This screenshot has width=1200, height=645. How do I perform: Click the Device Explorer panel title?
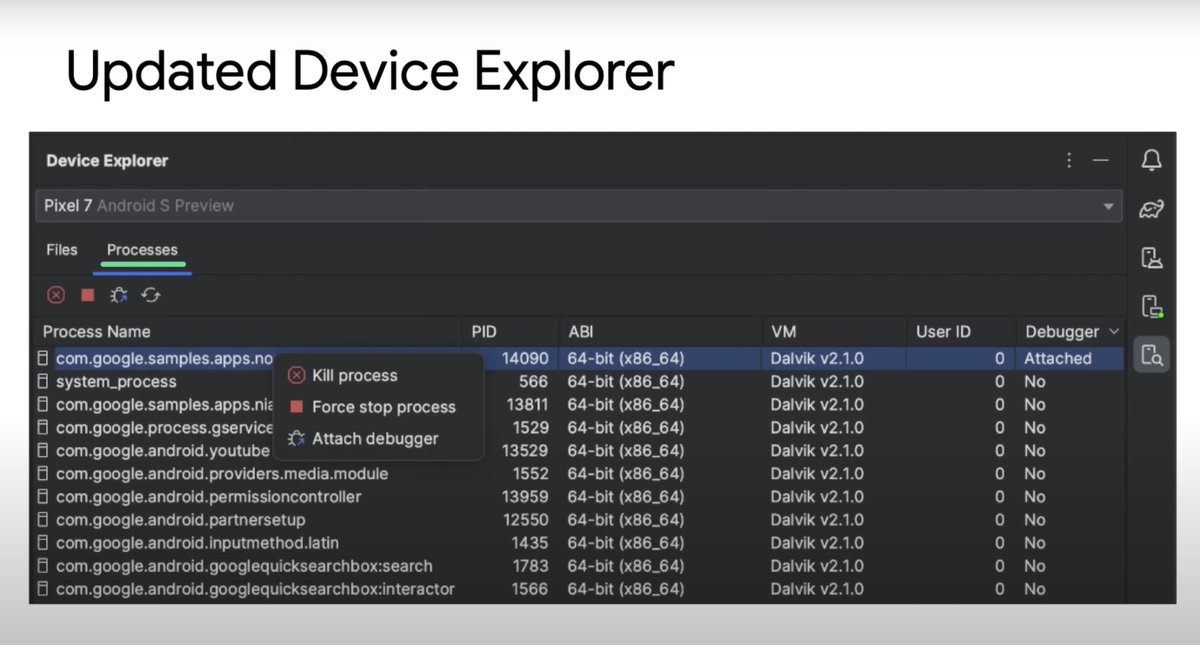(107, 160)
